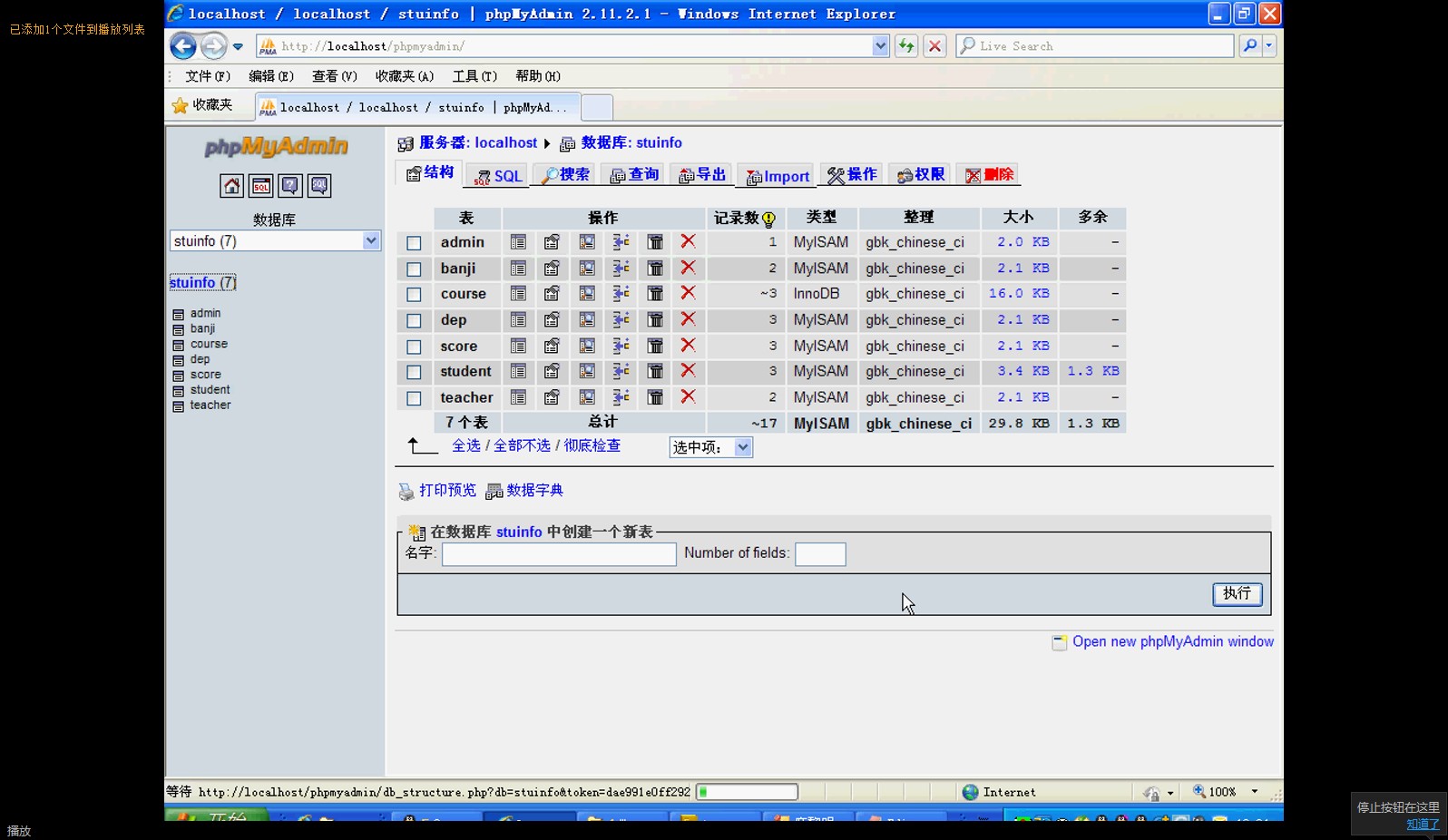Click the 执行 button
1448x840 pixels.
coord(1238,593)
